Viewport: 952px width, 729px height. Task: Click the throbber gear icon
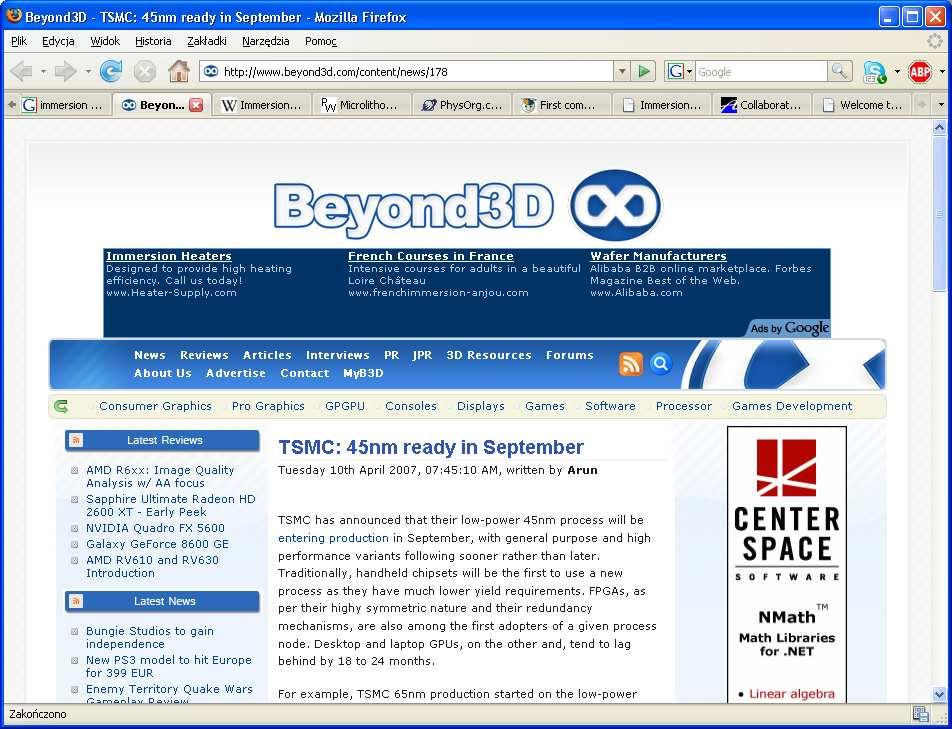point(935,41)
